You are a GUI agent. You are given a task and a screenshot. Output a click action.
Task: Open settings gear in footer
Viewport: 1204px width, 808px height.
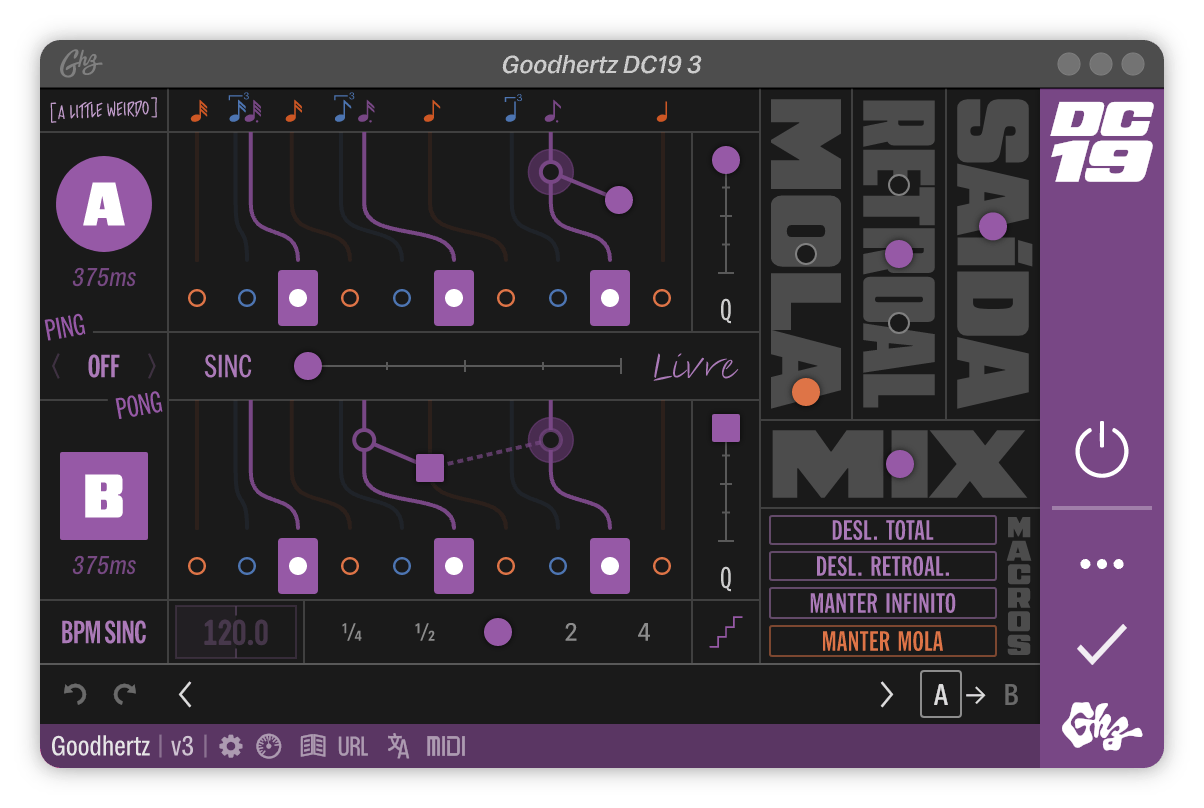pyautogui.click(x=231, y=746)
